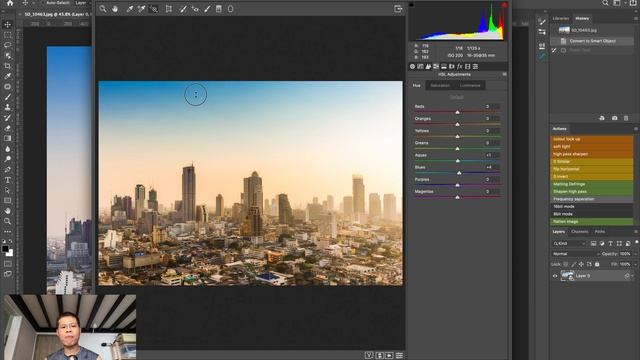Open the Actions panel menu
This screenshot has width=640, height=360.
[x=636, y=129]
